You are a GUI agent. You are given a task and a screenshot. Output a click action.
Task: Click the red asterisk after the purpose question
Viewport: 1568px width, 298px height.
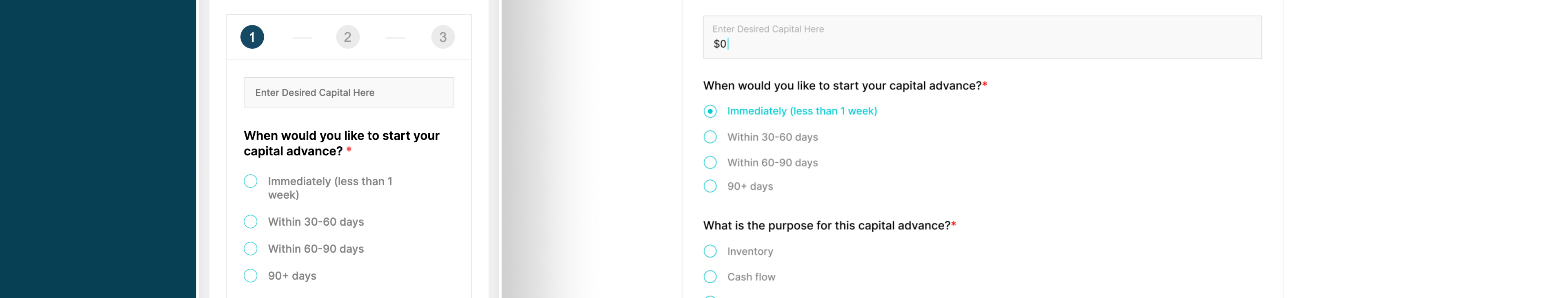(953, 225)
